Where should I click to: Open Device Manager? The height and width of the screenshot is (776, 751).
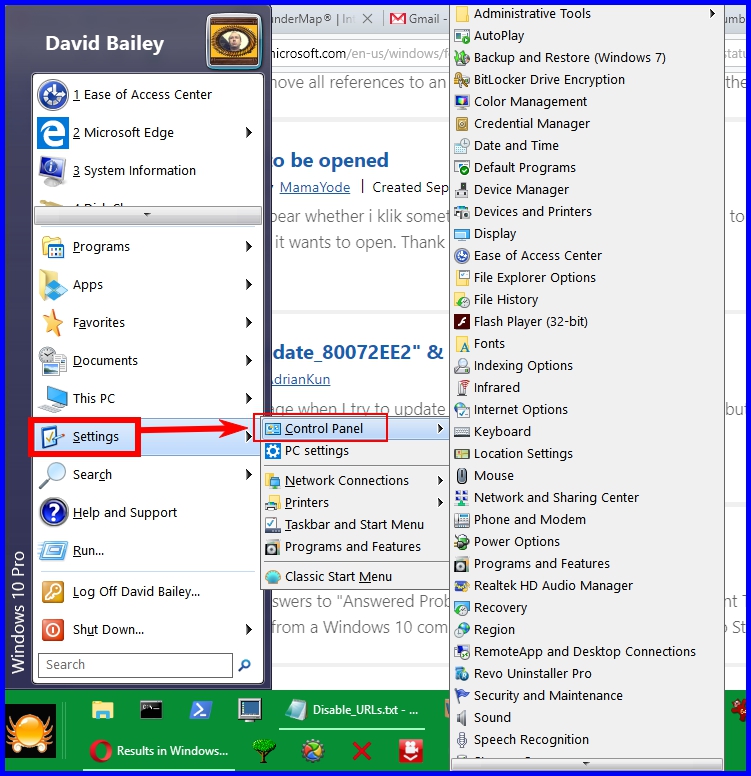(587, 190)
